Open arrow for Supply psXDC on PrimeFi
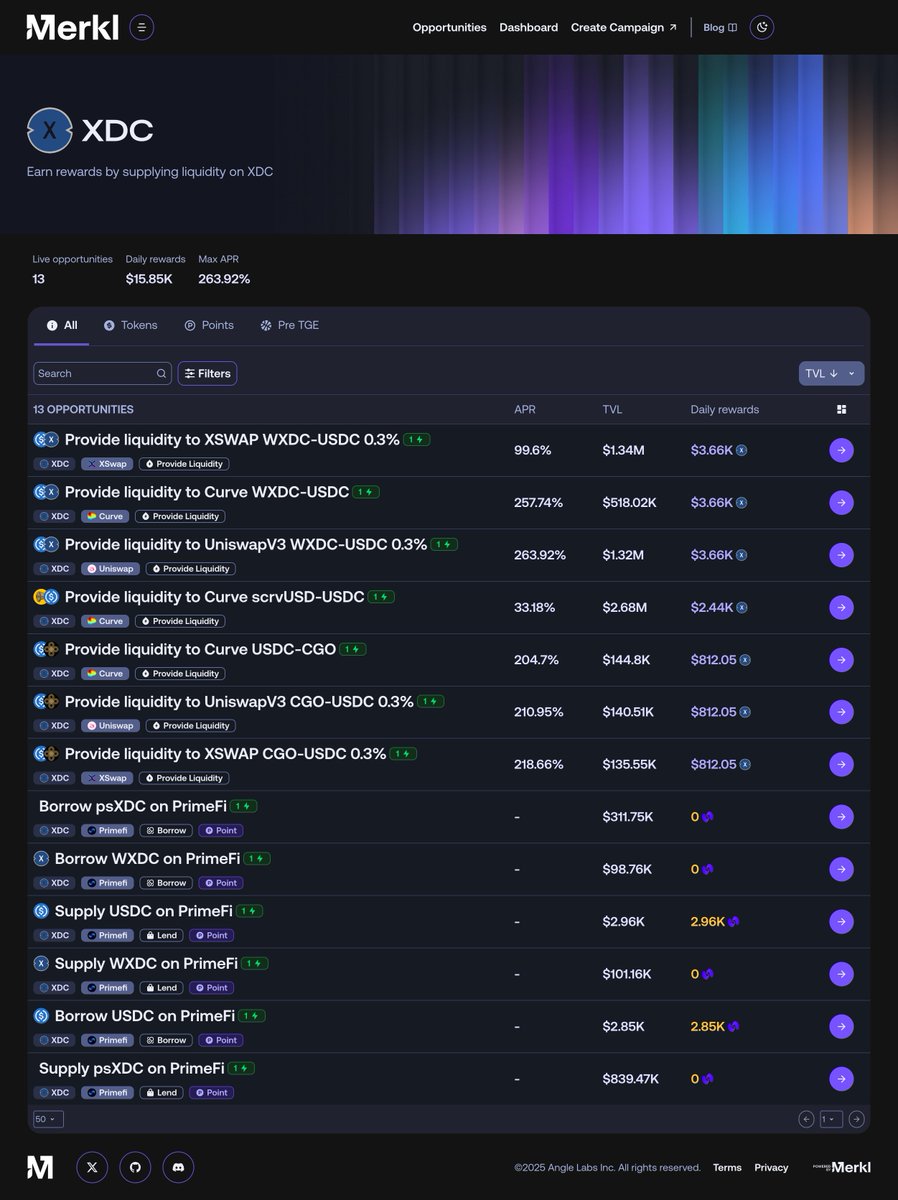Screen dimensions: 898x1200 842,1079
